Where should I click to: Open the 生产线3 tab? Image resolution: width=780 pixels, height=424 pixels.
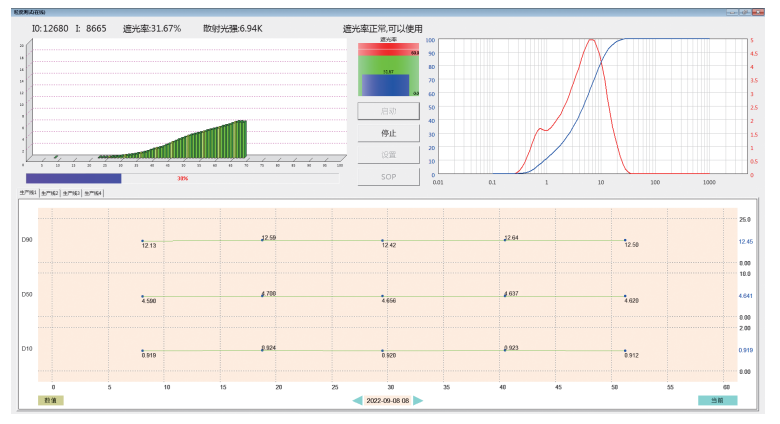(x=71, y=192)
